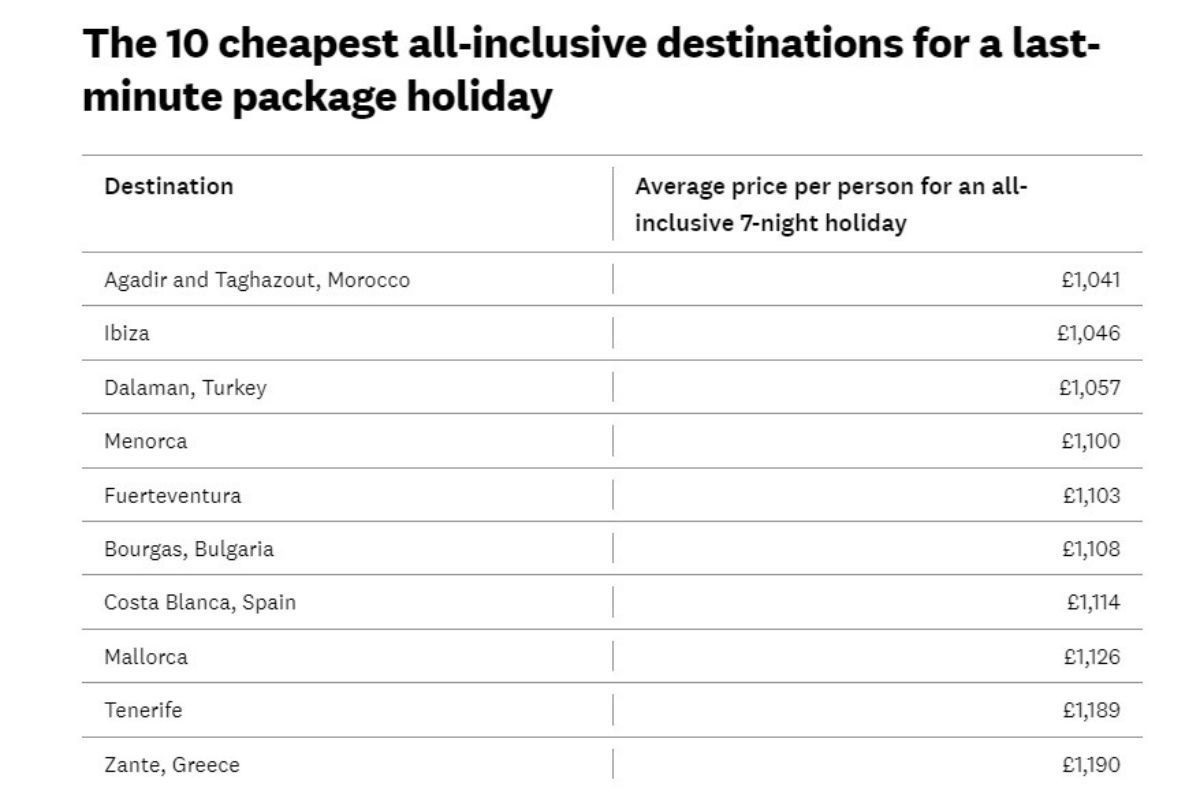
Task: Click the Average price per person column header
Action: pyautogui.click(x=831, y=204)
